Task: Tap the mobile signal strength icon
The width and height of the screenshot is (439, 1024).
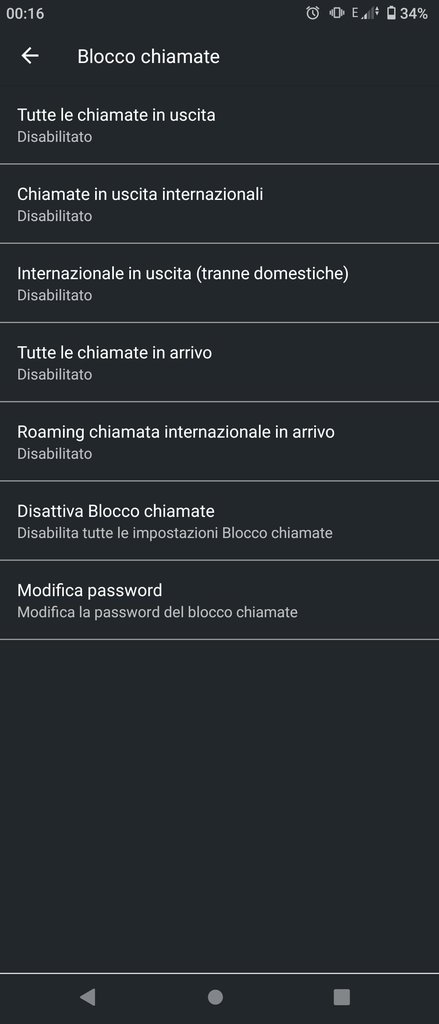Action: [370, 13]
